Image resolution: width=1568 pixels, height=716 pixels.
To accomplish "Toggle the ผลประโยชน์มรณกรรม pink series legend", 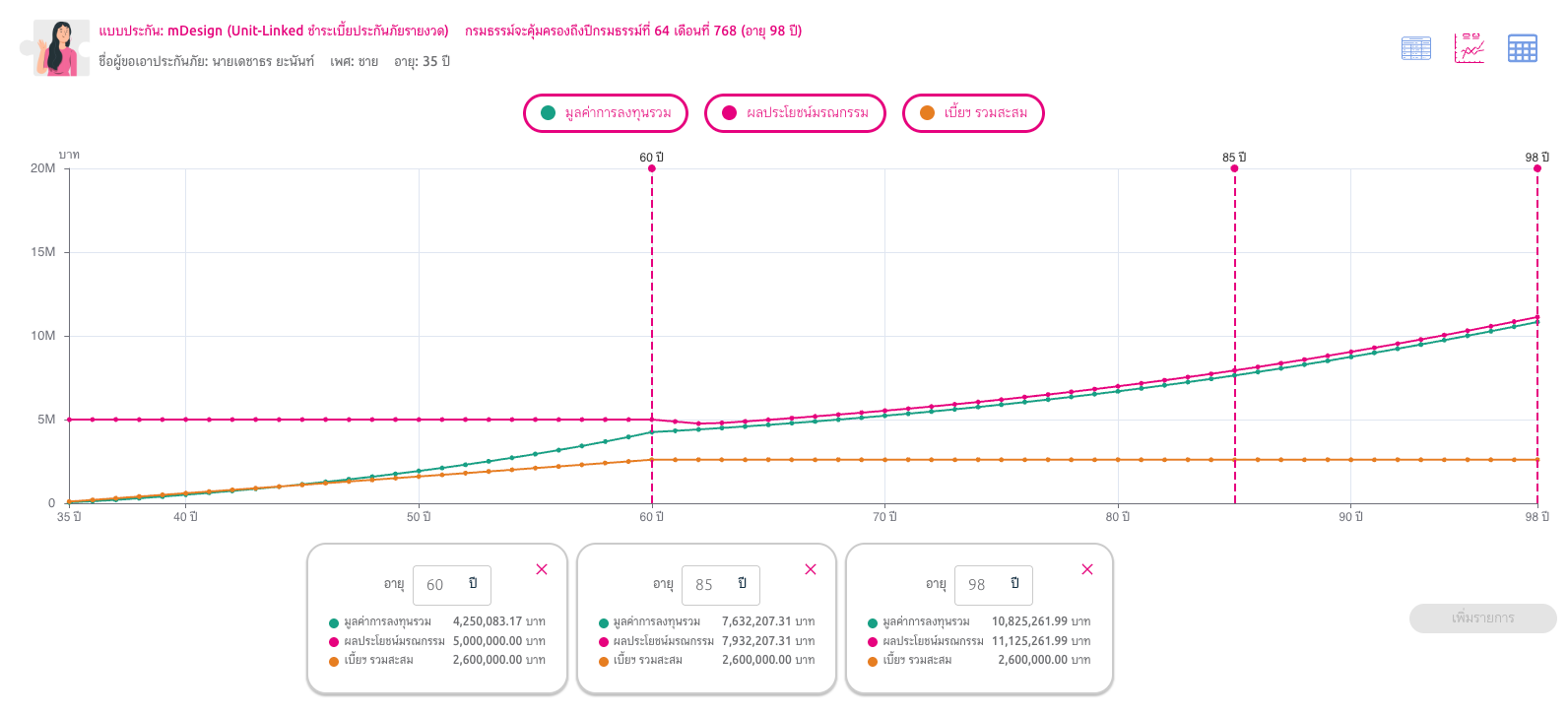I will pos(795,112).
